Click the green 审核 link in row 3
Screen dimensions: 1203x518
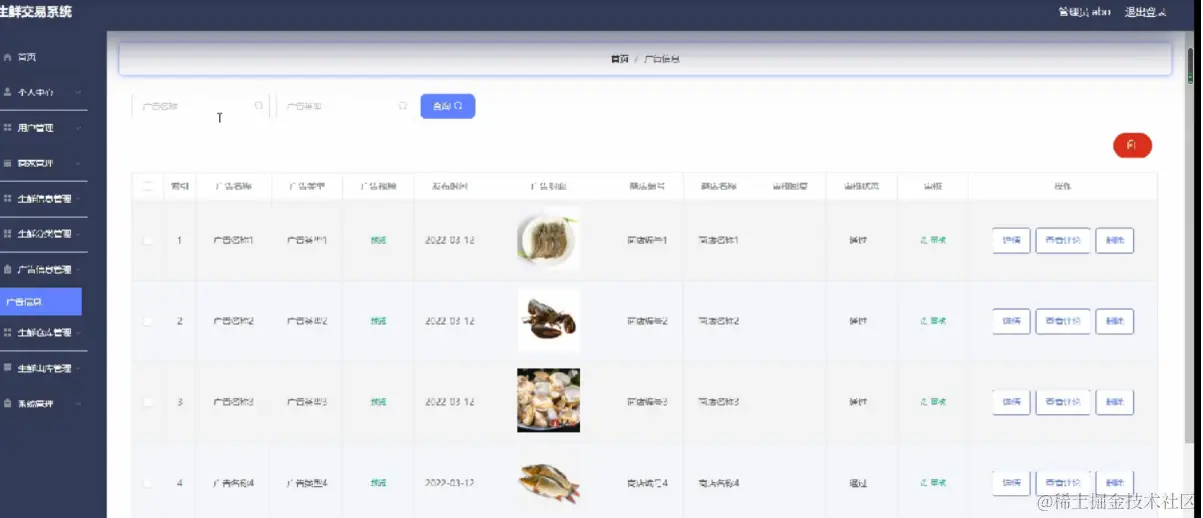coord(933,402)
